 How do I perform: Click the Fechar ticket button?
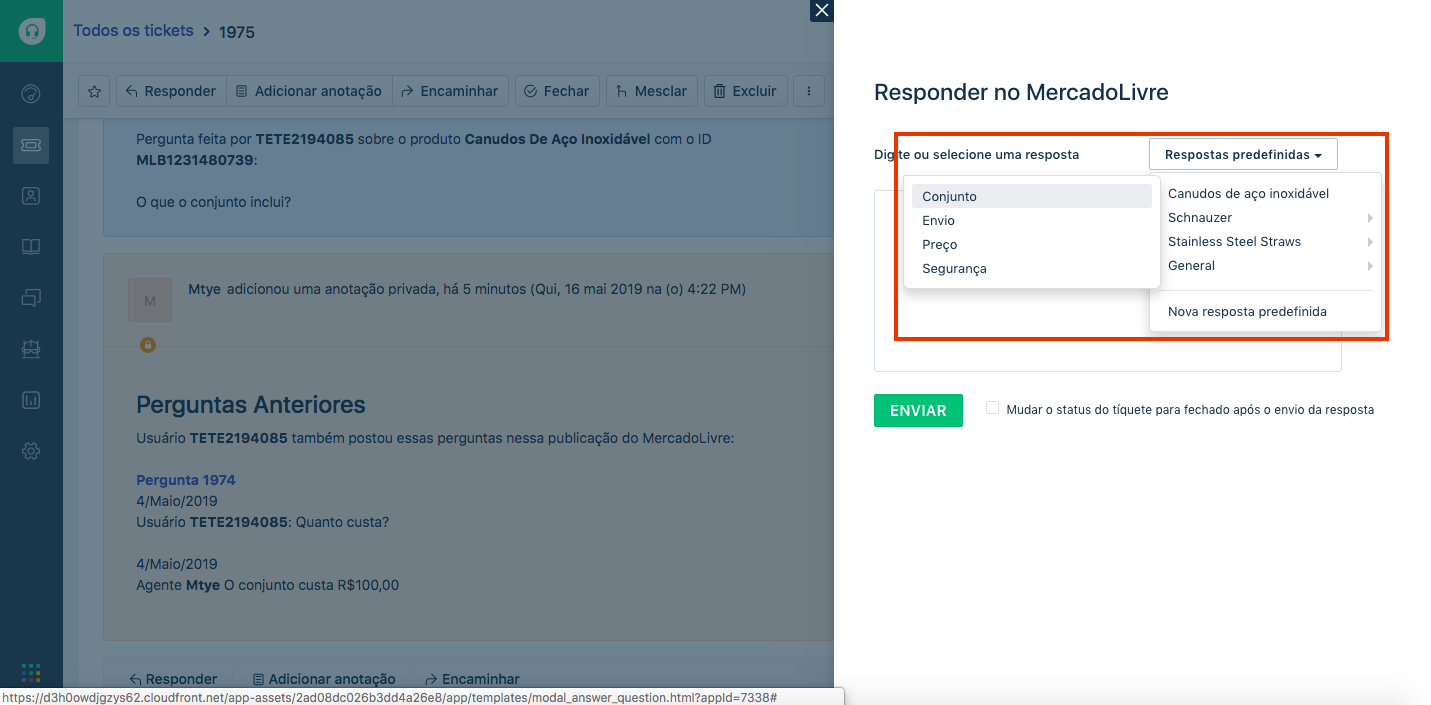point(557,91)
